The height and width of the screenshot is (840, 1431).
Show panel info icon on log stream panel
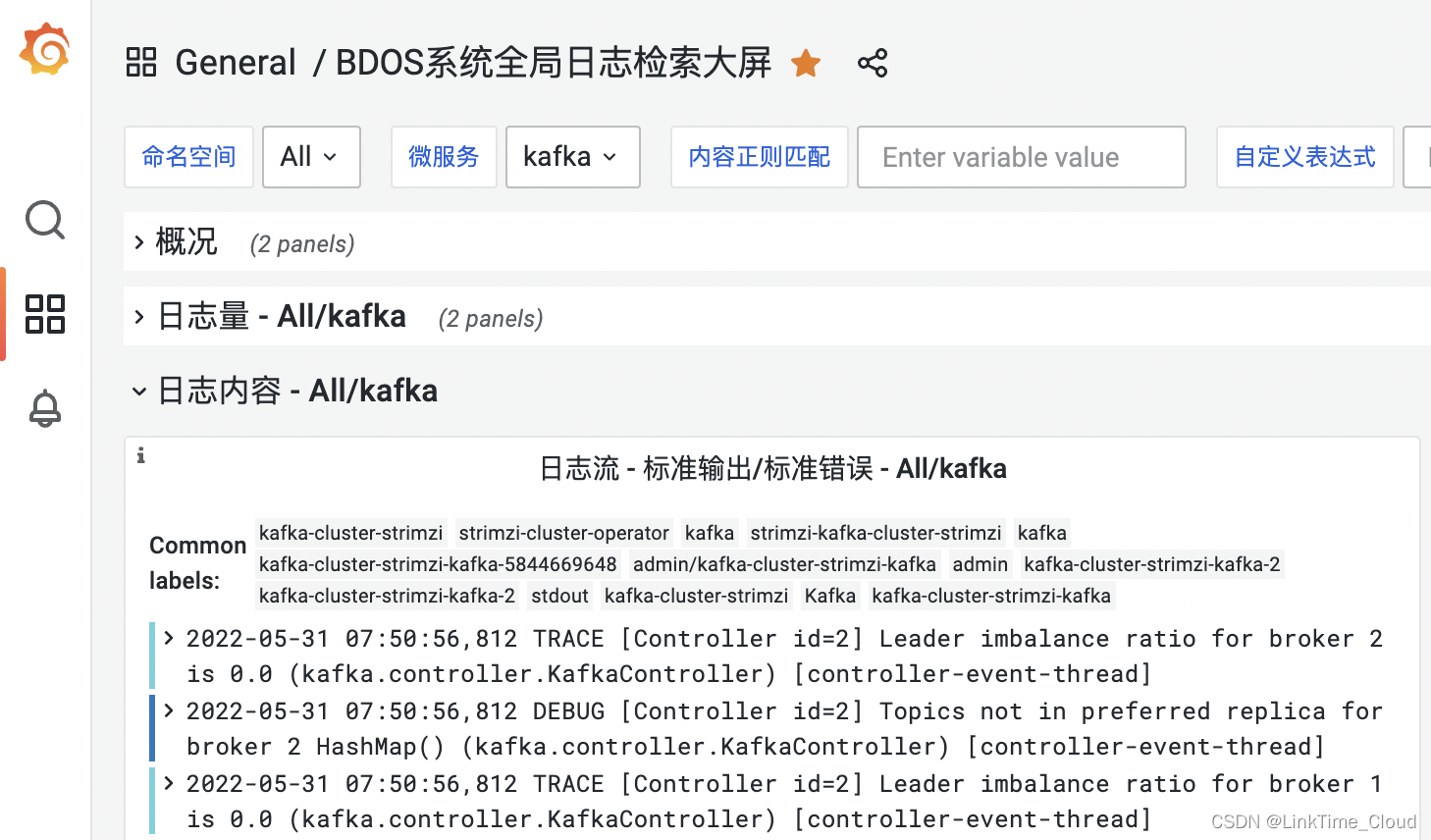pyautogui.click(x=141, y=455)
